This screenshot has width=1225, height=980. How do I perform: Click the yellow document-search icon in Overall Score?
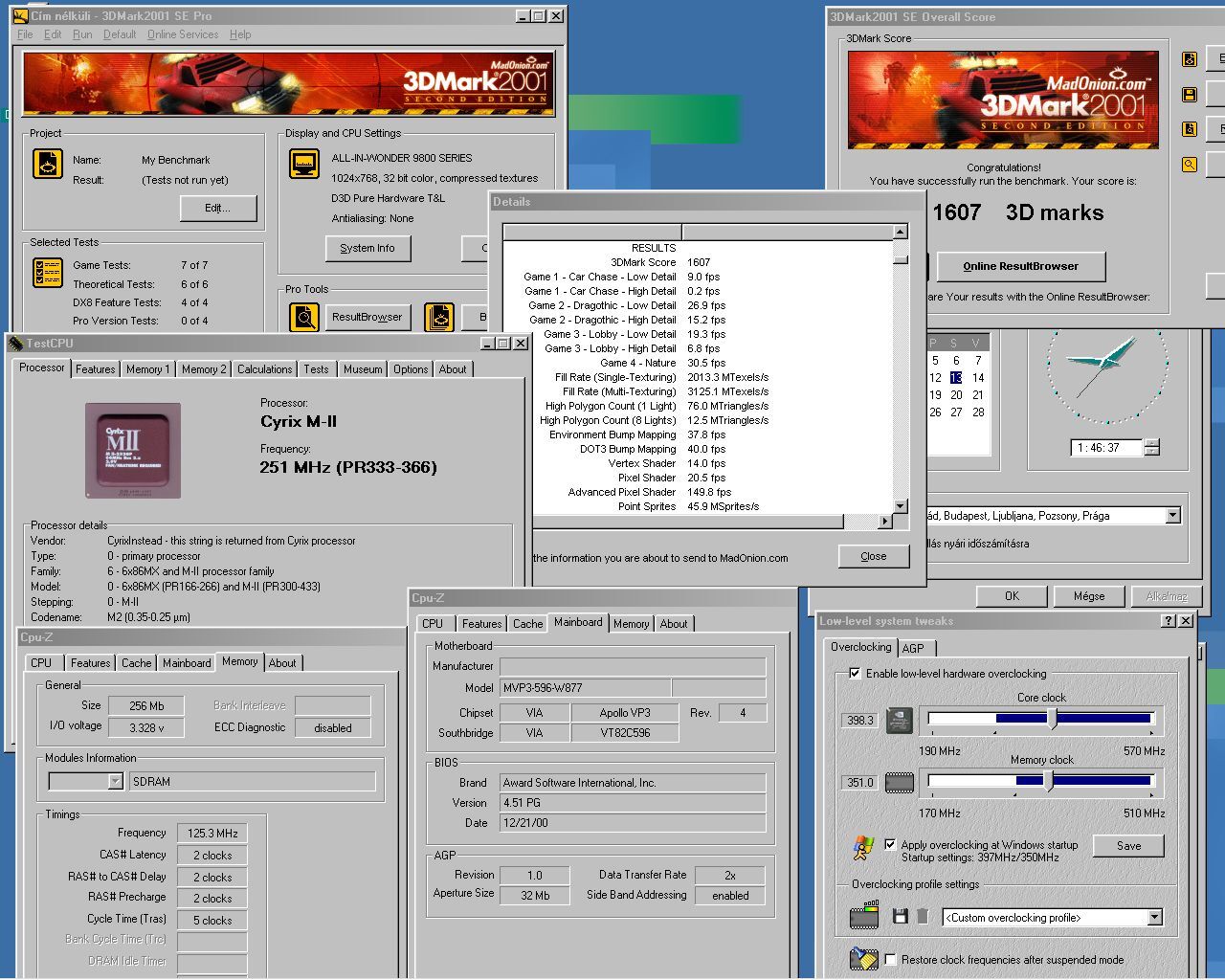coord(1190,128)
